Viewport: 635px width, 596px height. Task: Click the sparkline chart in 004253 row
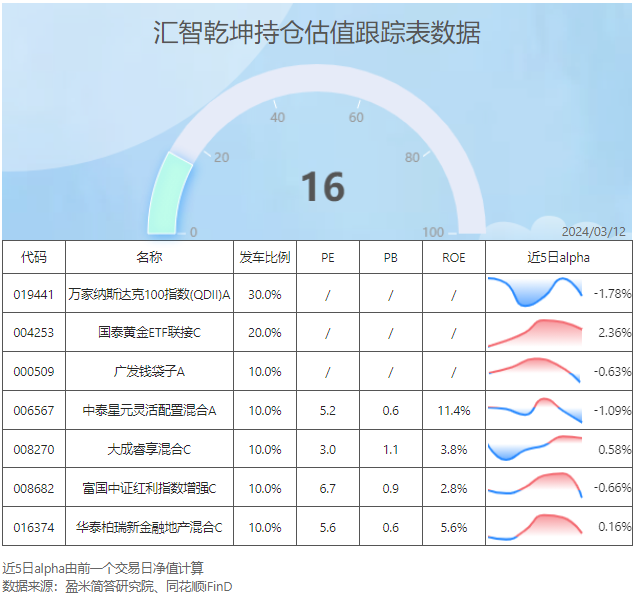tap(535, 334)
